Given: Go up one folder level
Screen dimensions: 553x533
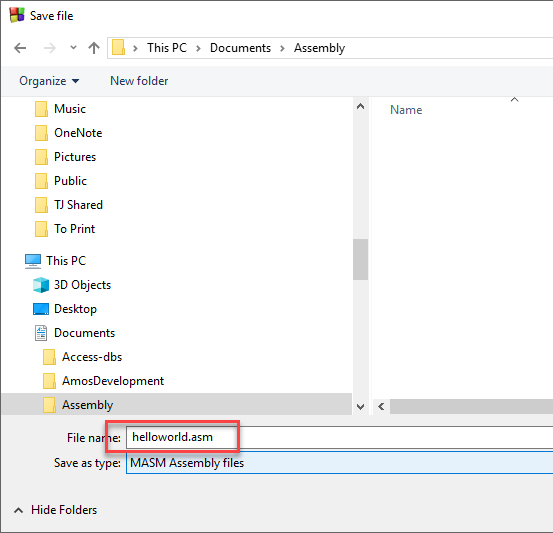Looking at the screenshot, I should pos(94,48).
